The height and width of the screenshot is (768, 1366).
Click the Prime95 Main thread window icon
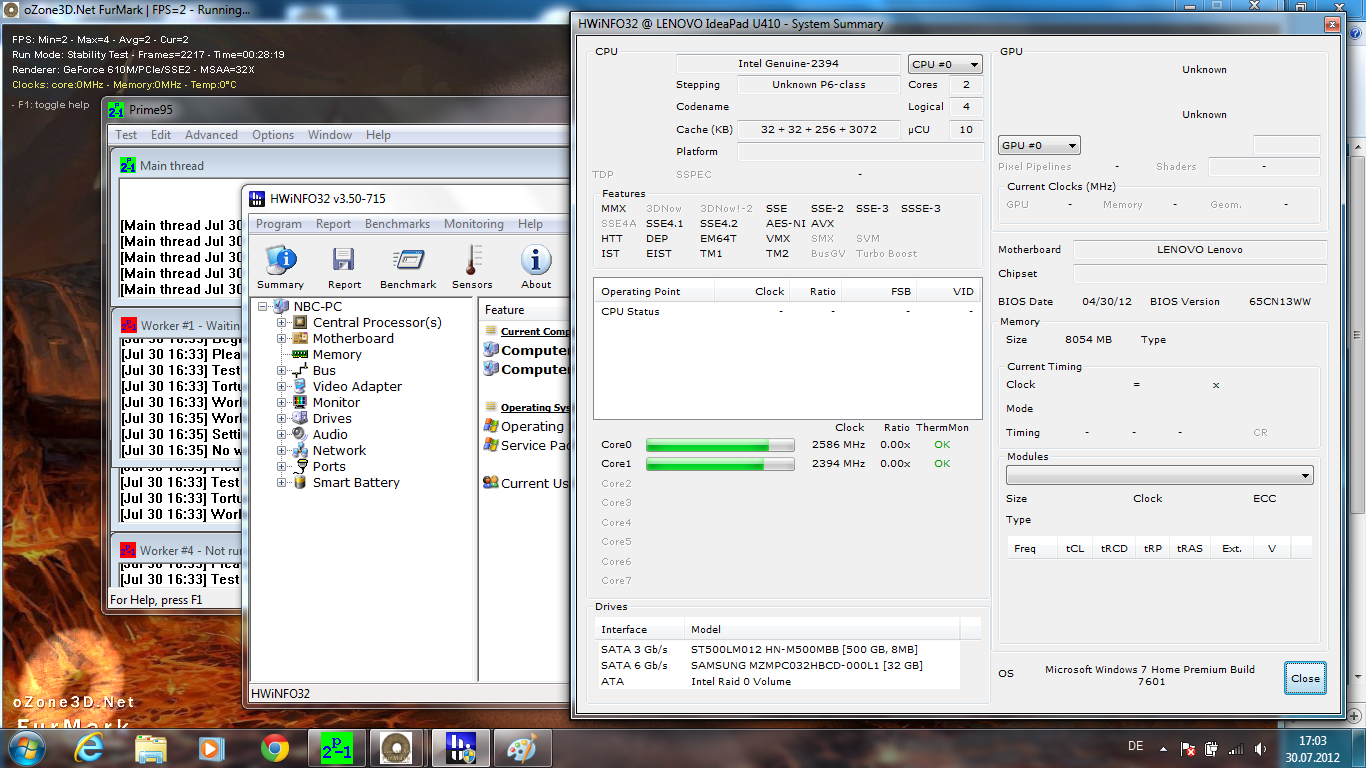click(x=127, y=166)
